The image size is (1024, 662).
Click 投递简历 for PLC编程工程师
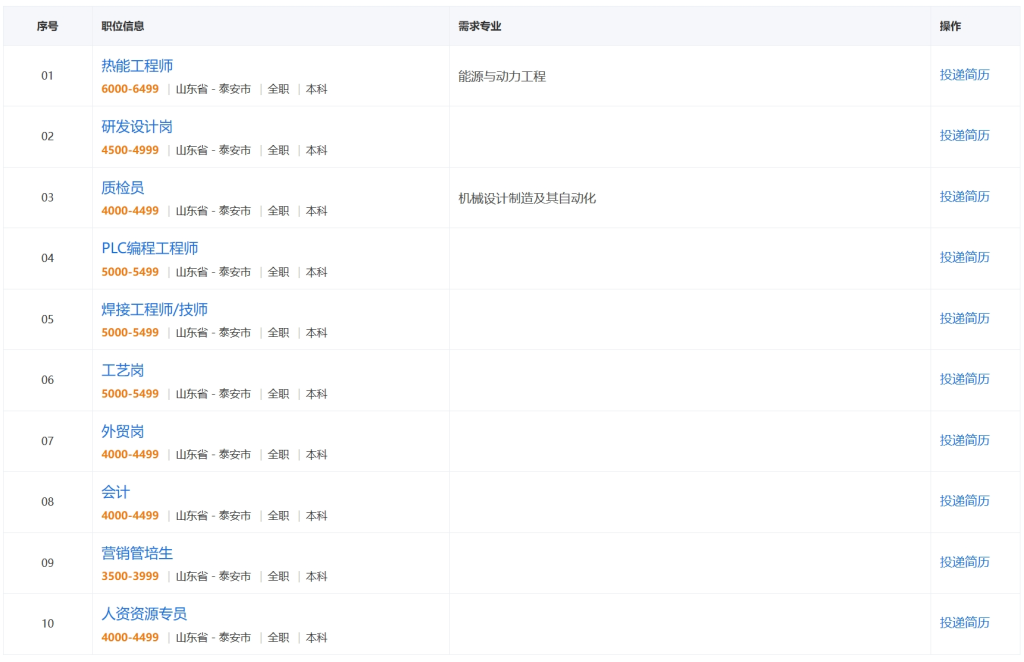click(965, 258)
